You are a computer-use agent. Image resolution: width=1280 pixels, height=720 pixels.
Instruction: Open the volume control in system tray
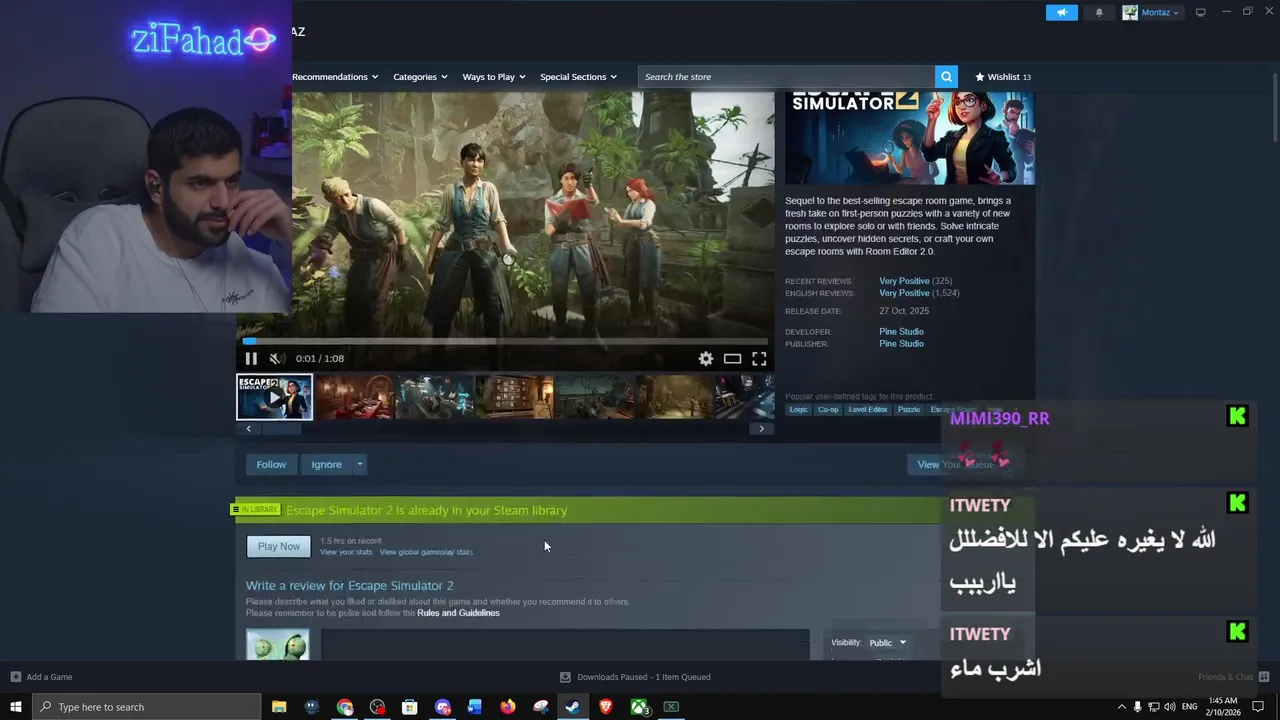[1169, 707]
